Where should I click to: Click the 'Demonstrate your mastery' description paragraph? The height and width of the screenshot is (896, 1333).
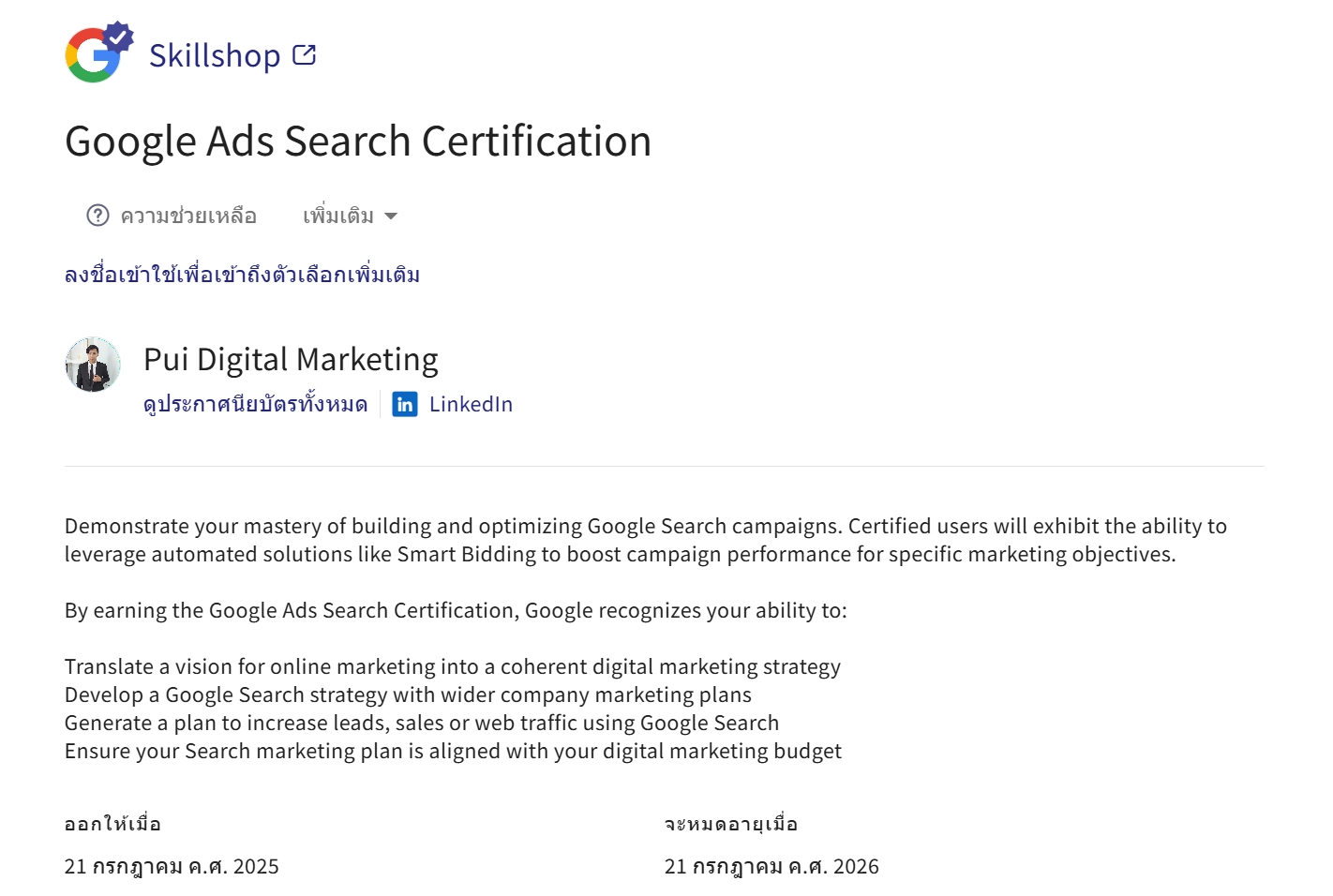[x=645, y=540]
